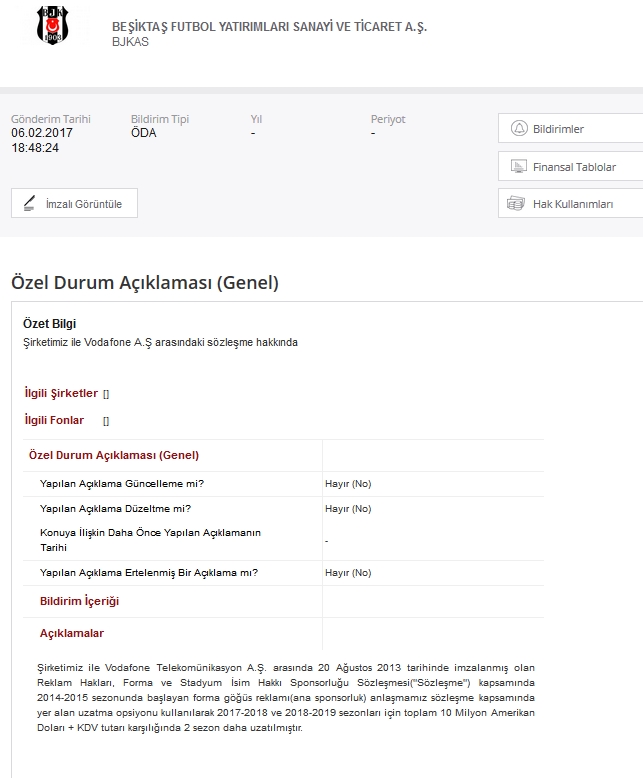
Task: Click the 06.02.2017 submission date
Action: (42, 132)
